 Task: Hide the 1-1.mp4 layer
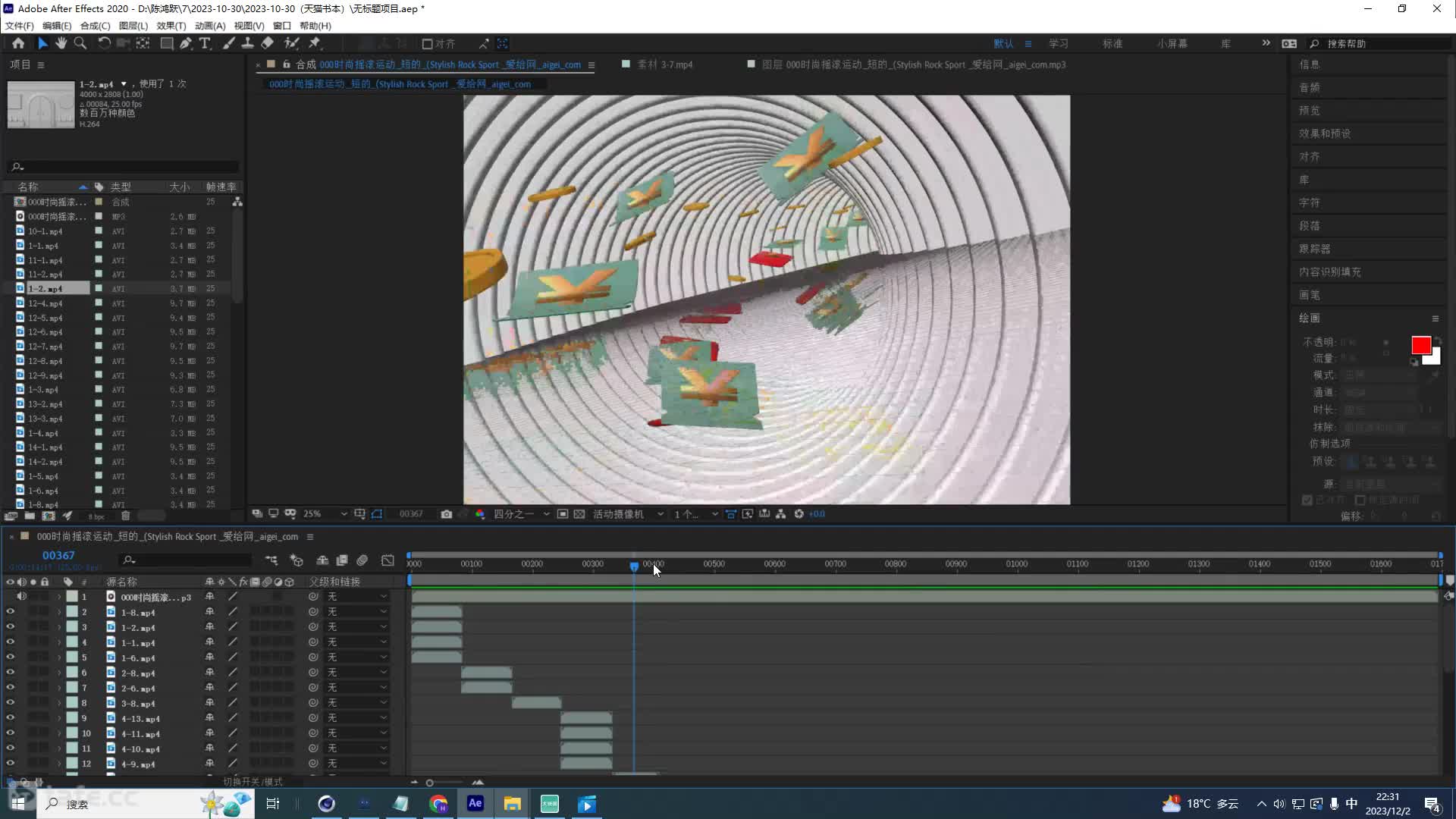tap(11, 642)
